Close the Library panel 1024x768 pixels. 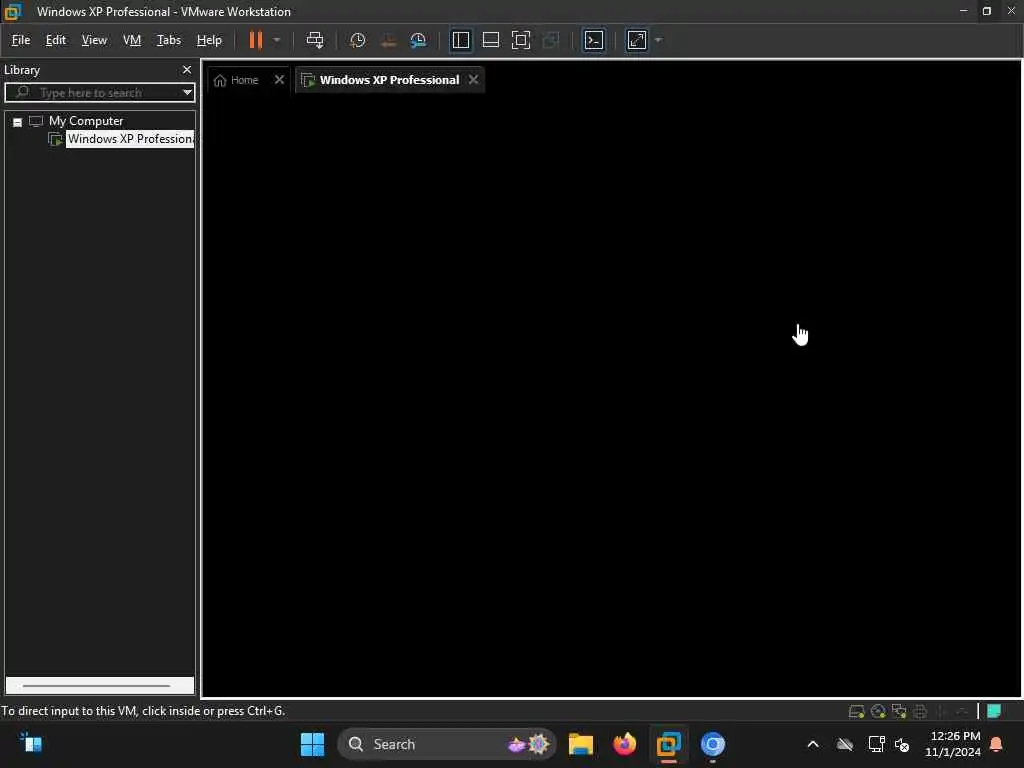[187, 70]
